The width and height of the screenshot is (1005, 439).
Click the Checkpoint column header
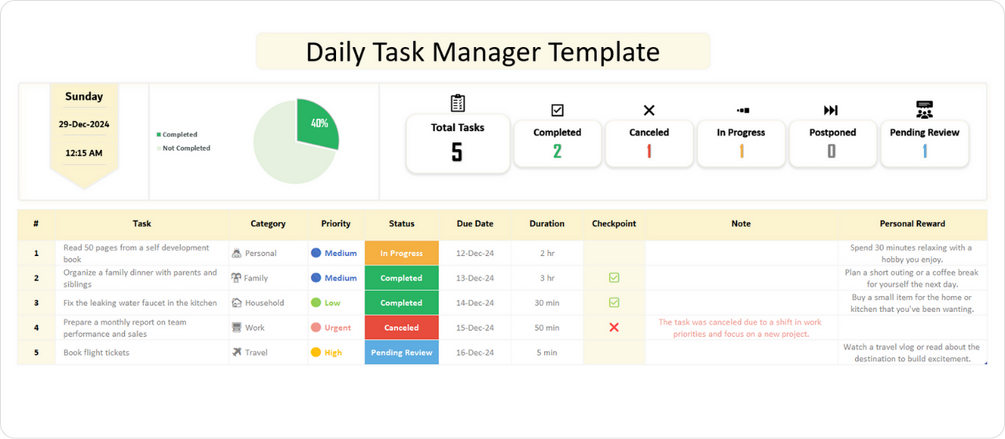[614, 224]
